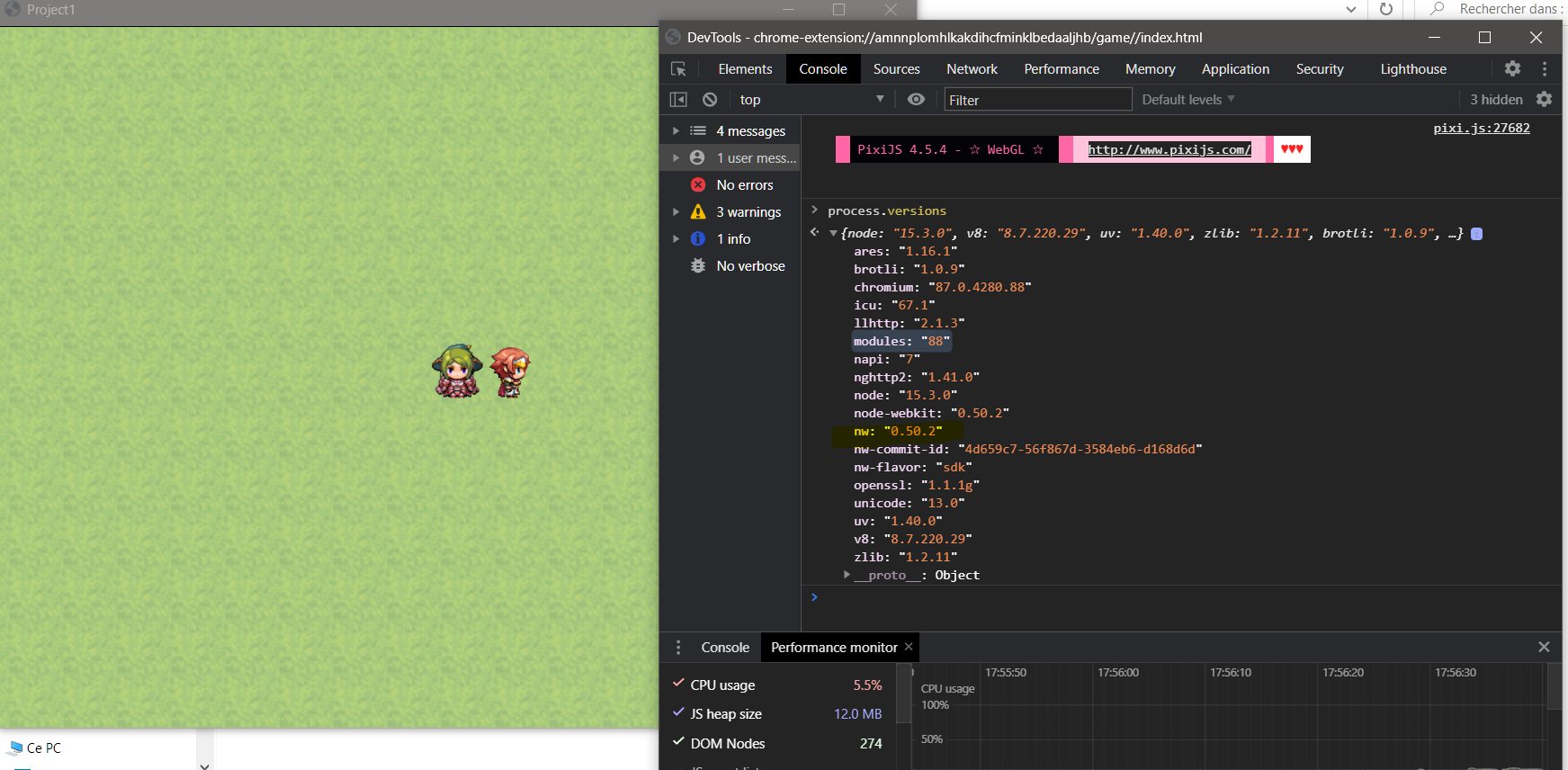Open the pixi.js:27682 source link
Viewport: 1568px width, 770px height.
1482,128
